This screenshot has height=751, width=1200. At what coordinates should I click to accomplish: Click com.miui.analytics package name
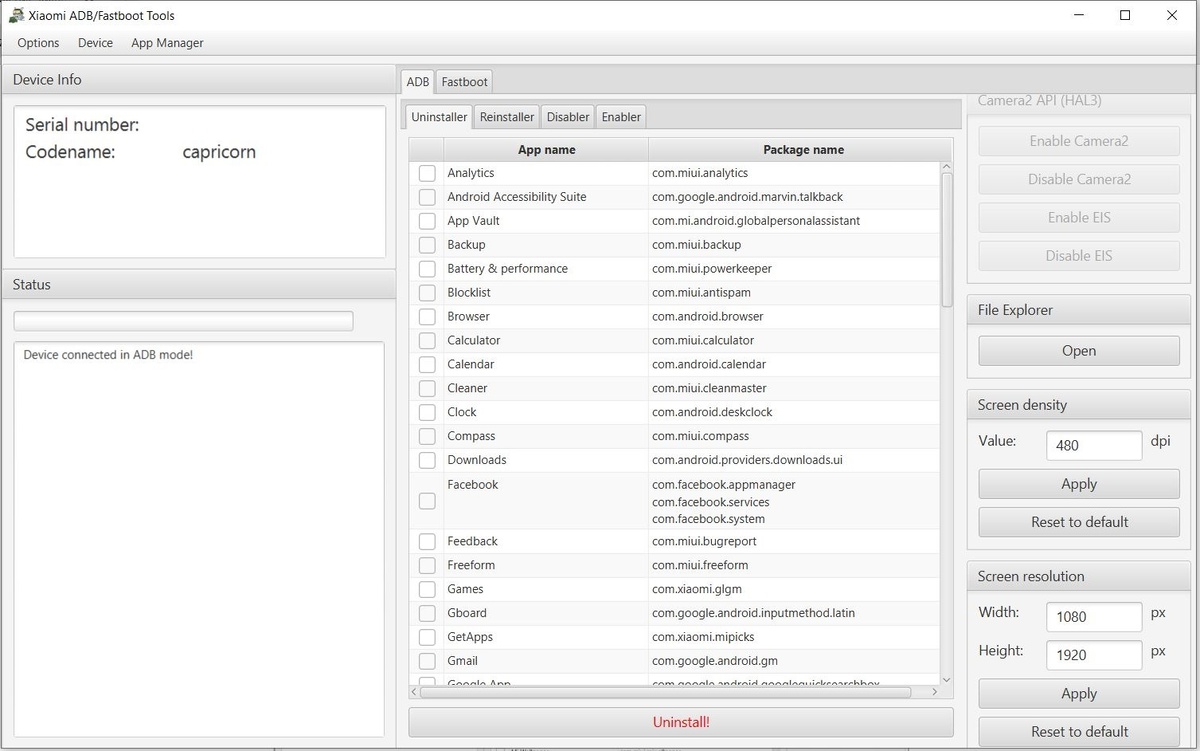(700, 173)
